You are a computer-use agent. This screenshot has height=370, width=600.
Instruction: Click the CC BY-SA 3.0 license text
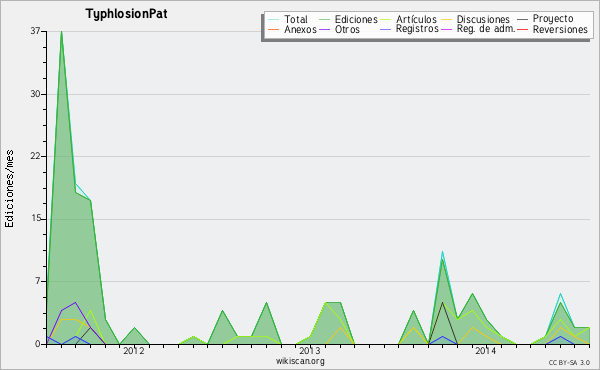point(569,362)
